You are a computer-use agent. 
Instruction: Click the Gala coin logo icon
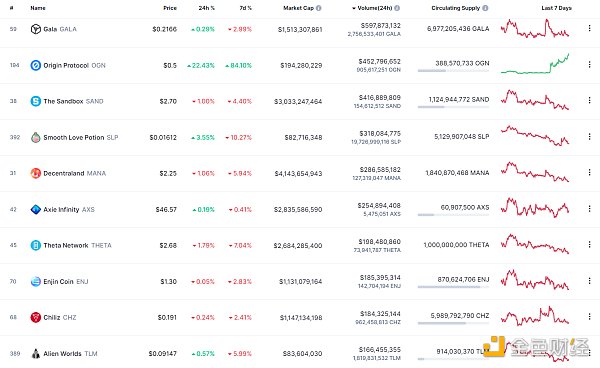(36, 29)
